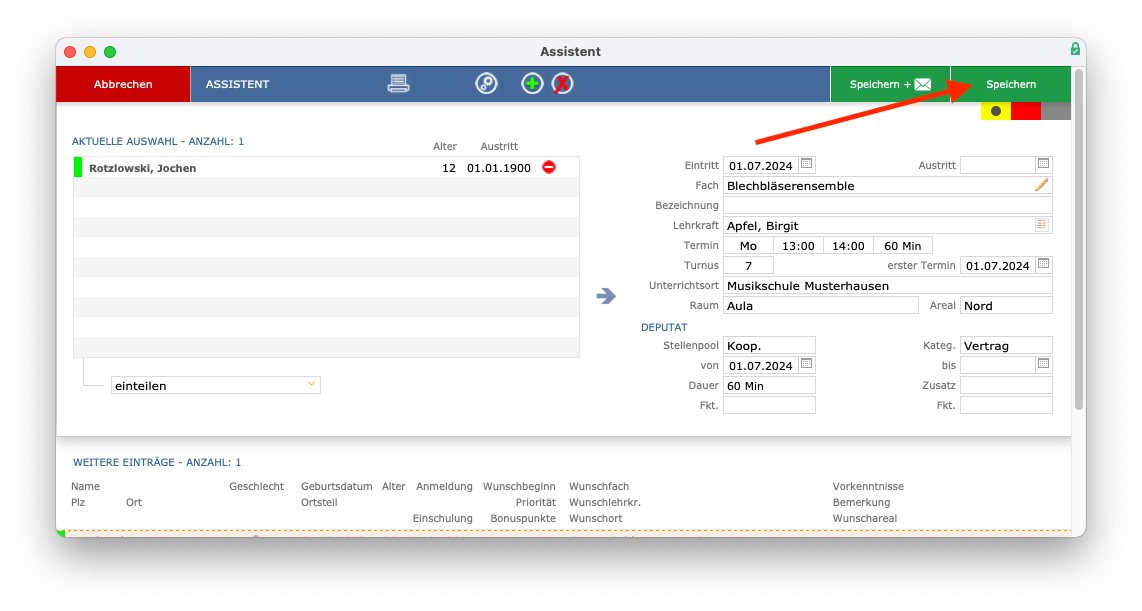Click the Dauer field 60 Min
The height and width of the screenshot is (611, 1142).
tap(770, 385)
